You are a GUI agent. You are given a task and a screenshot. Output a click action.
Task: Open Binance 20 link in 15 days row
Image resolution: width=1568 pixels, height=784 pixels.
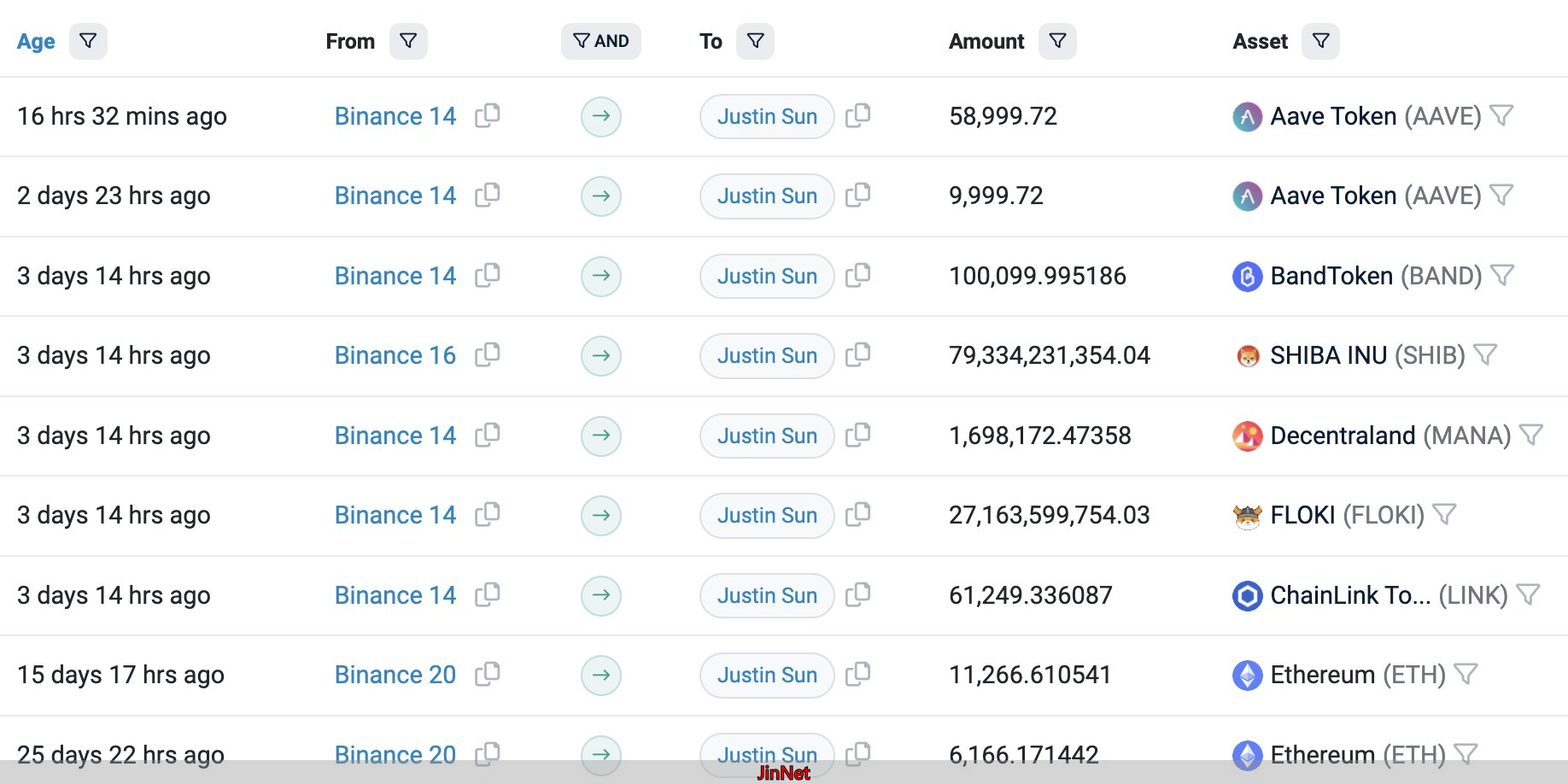395,675
